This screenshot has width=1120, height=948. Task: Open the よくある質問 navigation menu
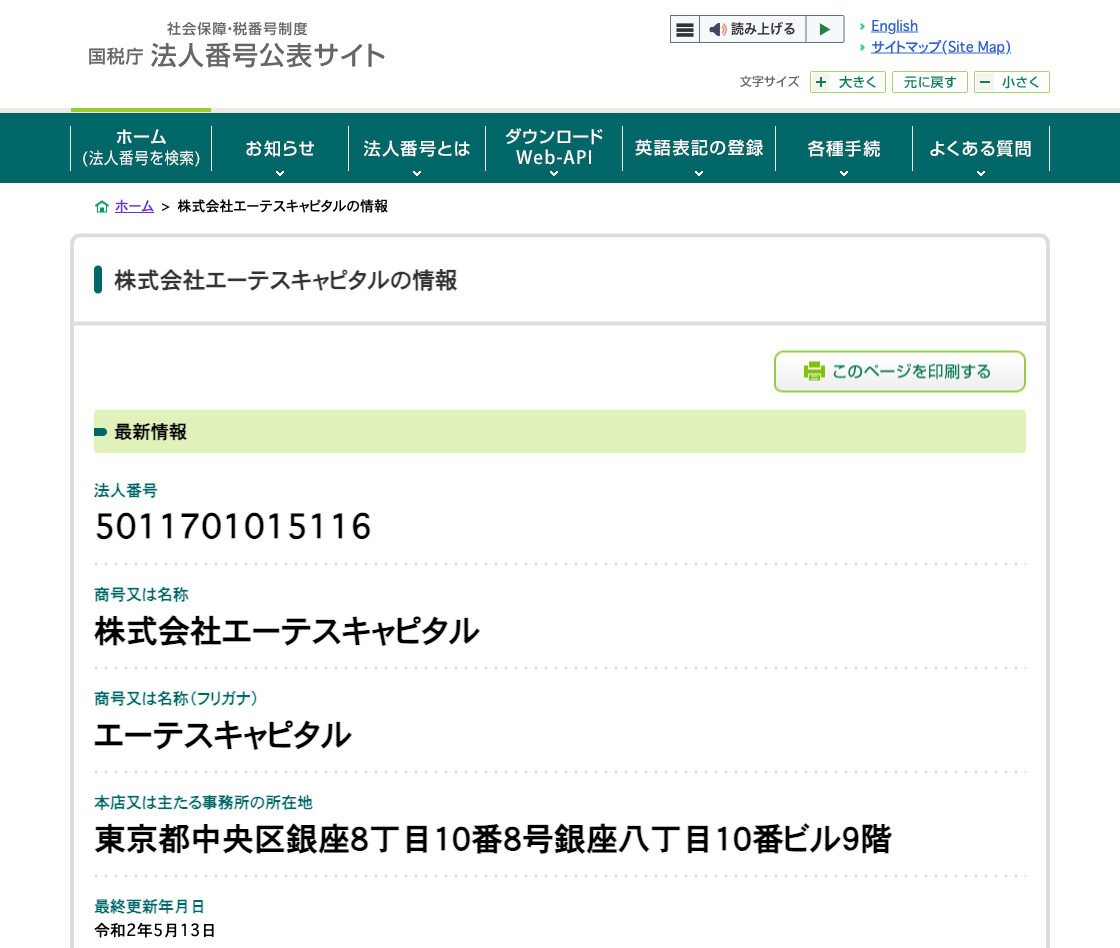point(981,148)
